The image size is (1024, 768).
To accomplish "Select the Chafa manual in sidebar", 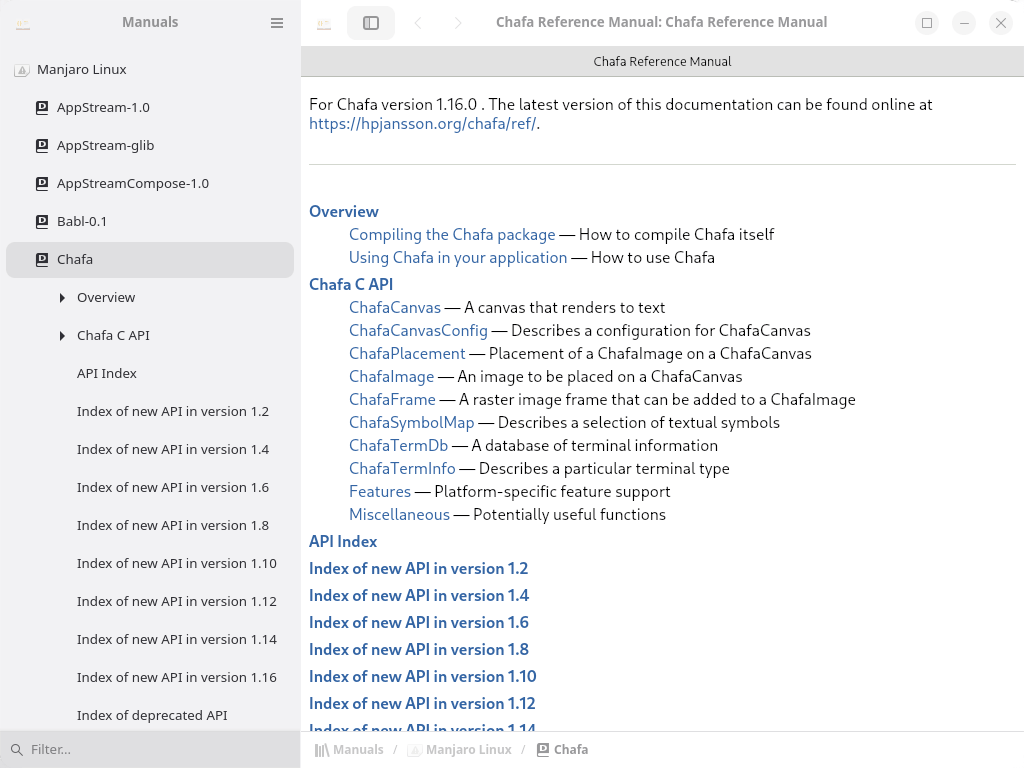I will [150, 259].
